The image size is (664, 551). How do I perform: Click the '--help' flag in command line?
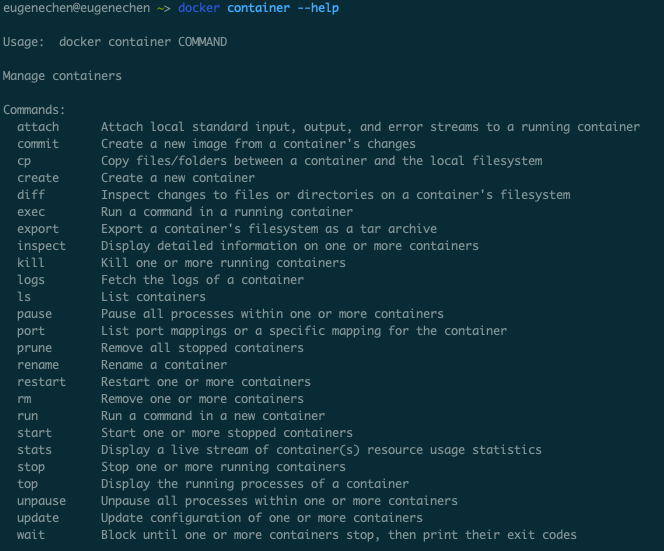click(x=318, y=8)
